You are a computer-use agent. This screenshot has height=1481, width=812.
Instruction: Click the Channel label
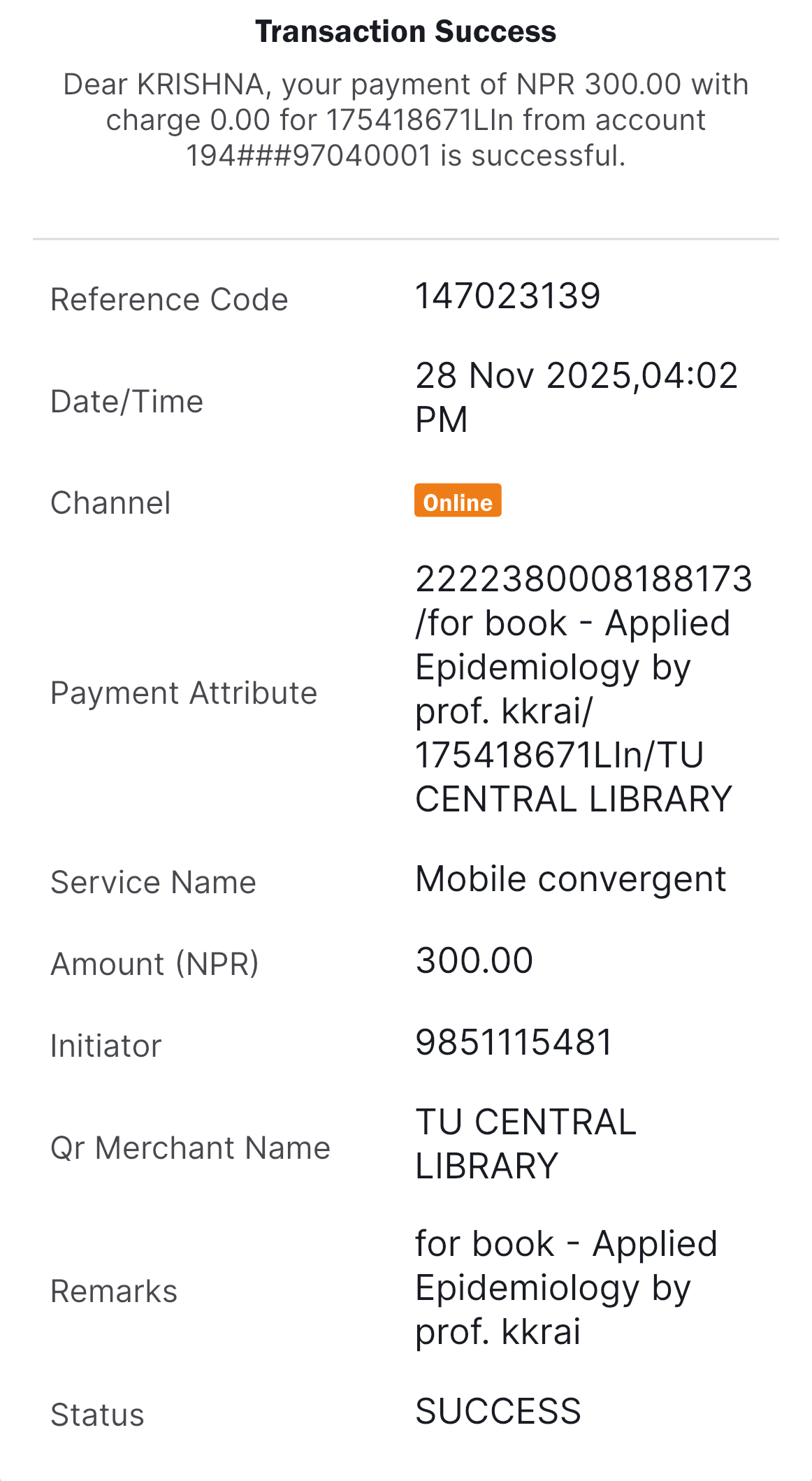pos(110,503)
